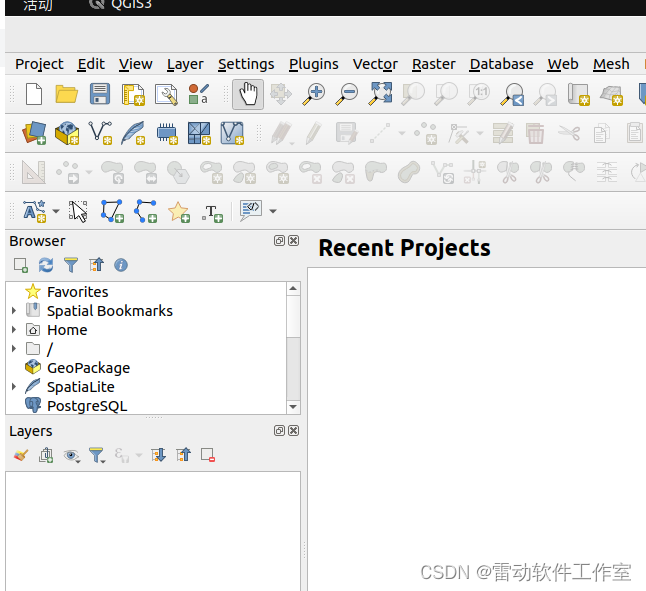Viewport: 646px width, 591px height.
Task: Click the Zoom Last icon
Action: click(512, 94)
